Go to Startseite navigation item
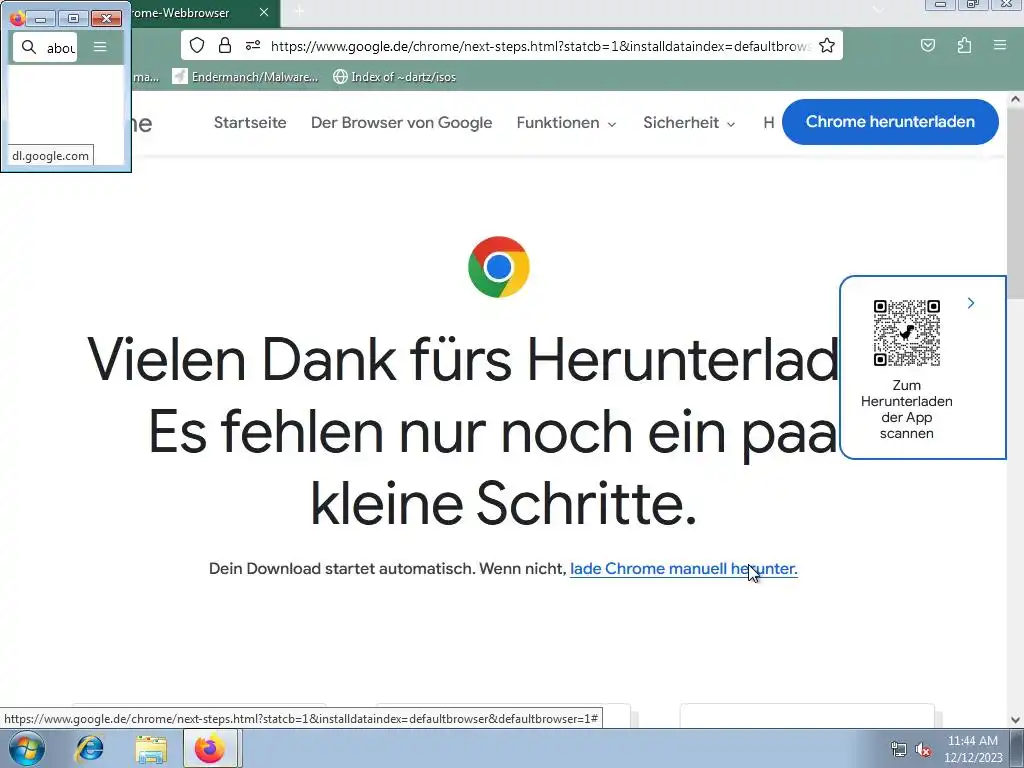The height and width of the screenshot is (768, 1024). click(250, 123)
